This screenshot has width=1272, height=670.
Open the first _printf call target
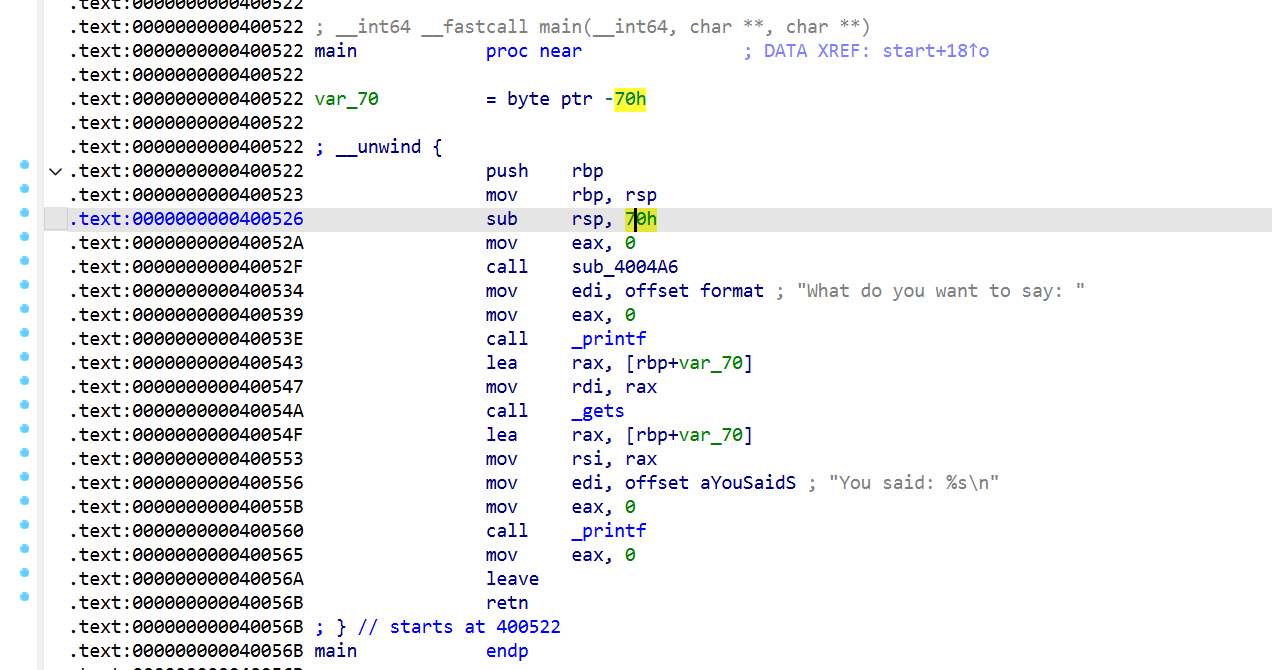609,339
